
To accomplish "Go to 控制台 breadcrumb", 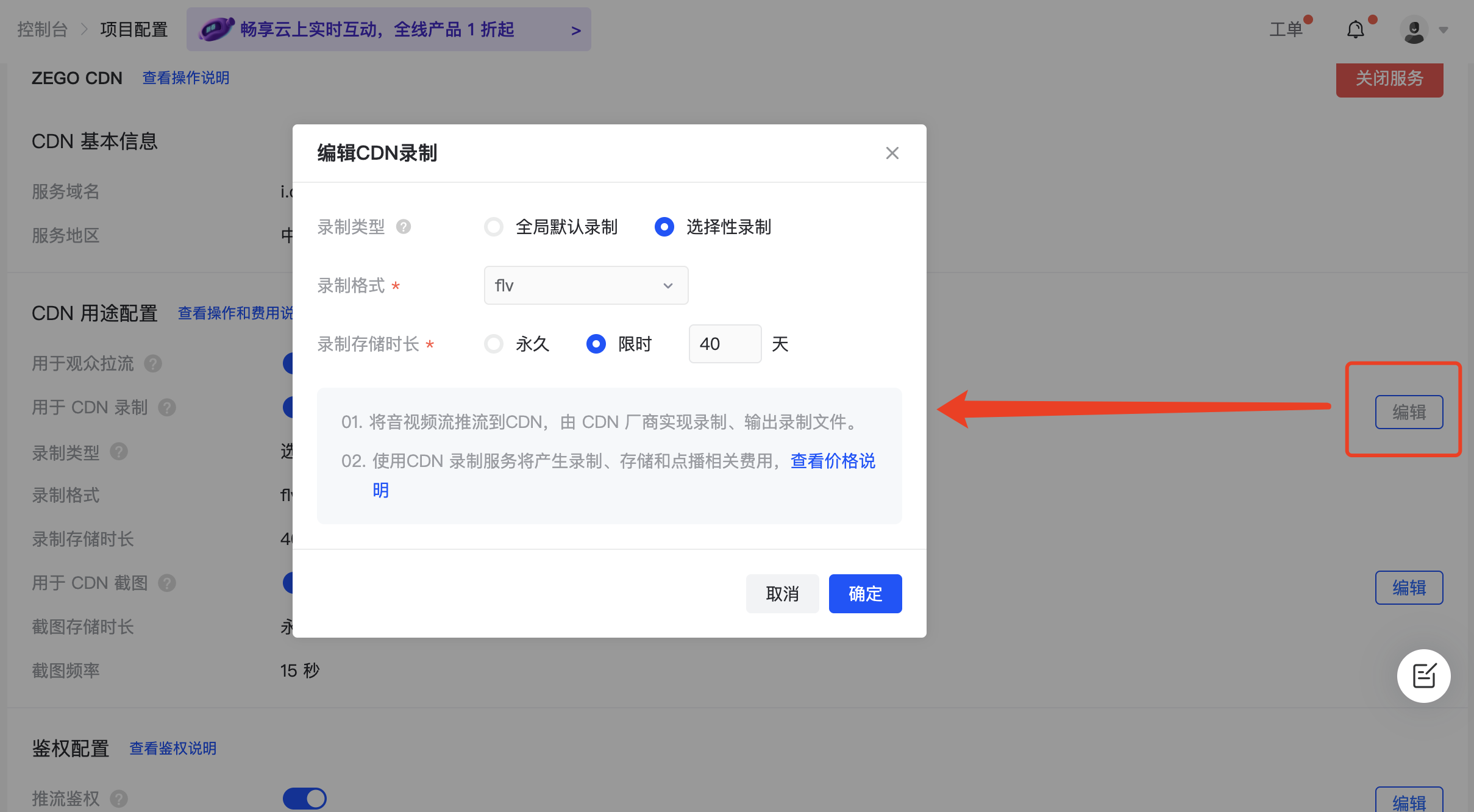I will coord(42,29).
